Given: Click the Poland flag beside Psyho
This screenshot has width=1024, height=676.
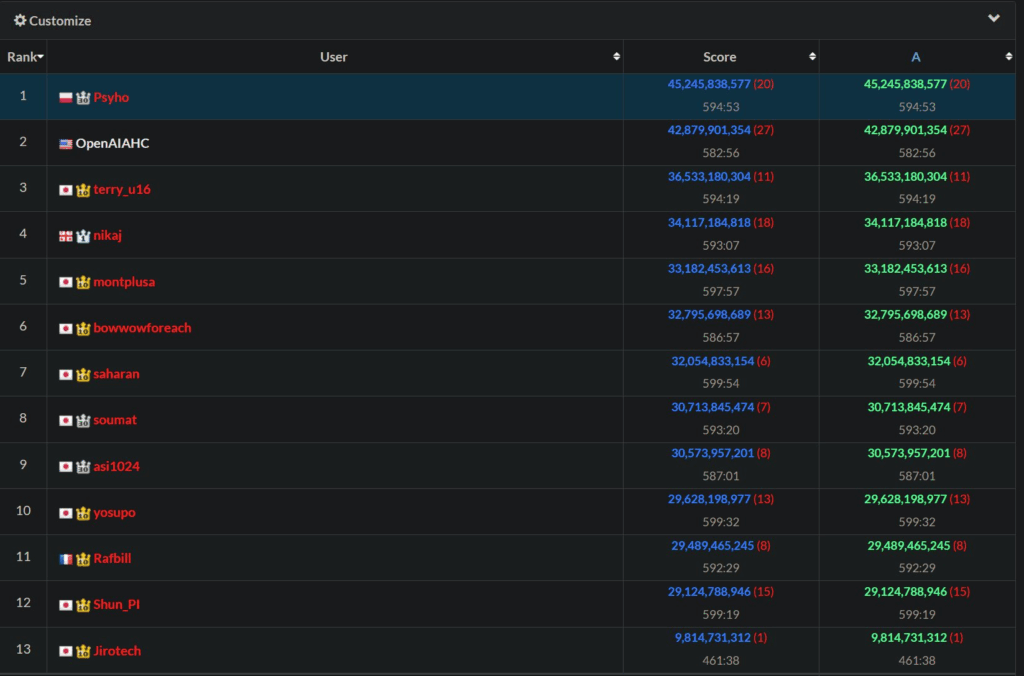Looking at the screenshot, I should [x=66, y=98].
